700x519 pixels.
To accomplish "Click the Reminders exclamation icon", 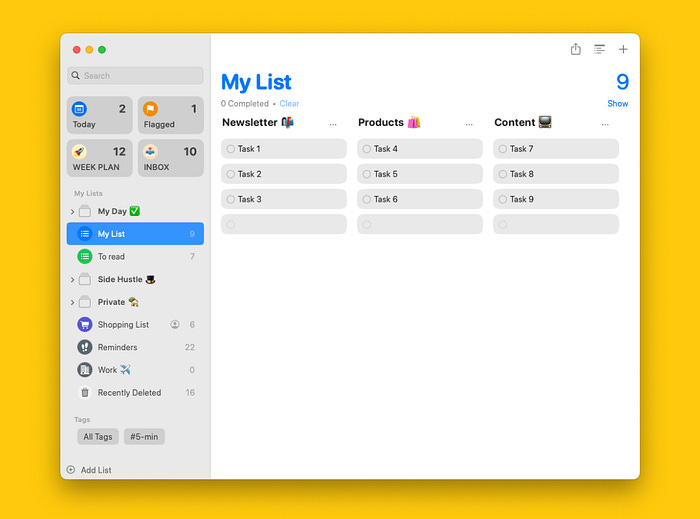I will point(84,347).
